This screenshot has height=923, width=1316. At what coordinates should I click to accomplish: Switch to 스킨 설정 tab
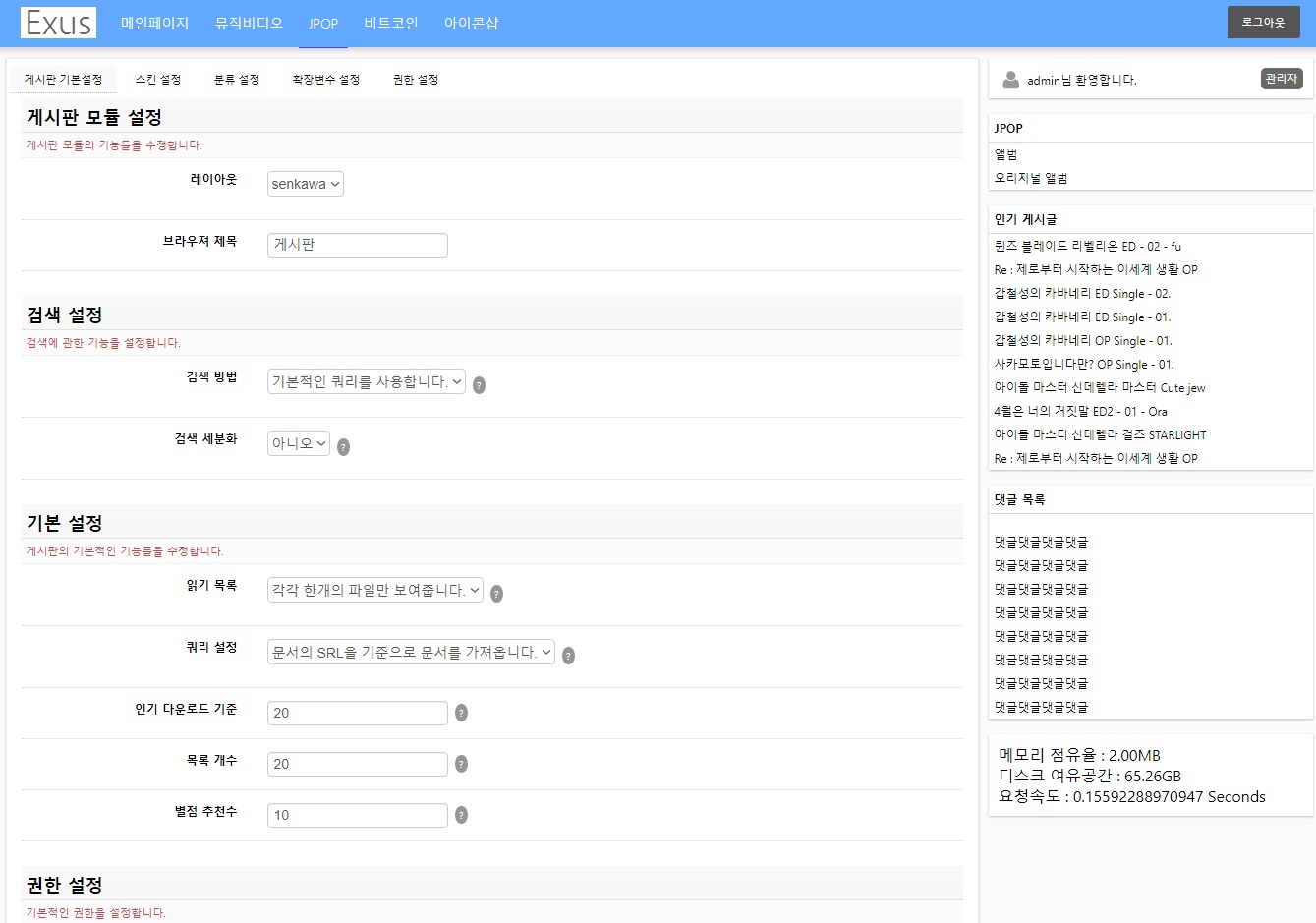(158, 80)
